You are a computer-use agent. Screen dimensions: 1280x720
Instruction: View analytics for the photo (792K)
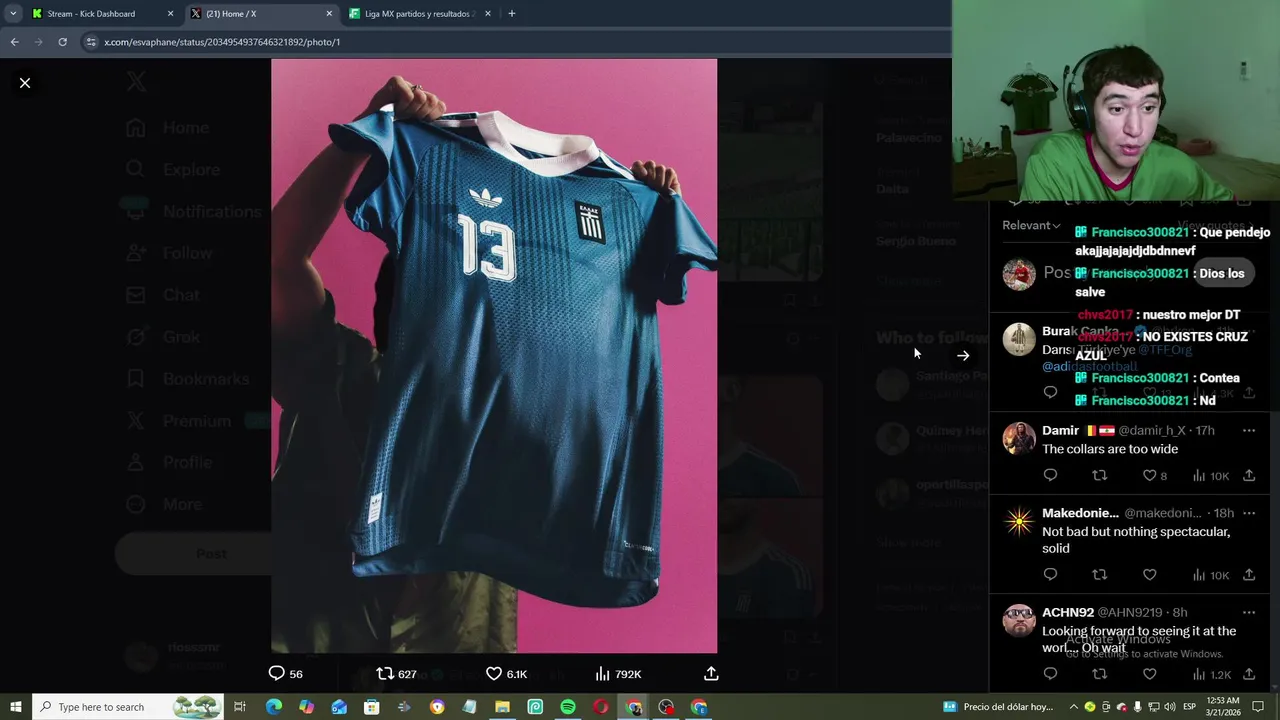pos(618,674)
